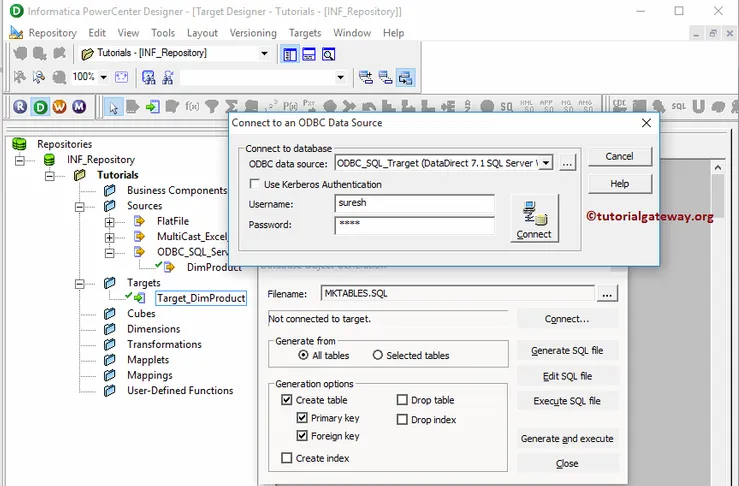Enable Use Kerberos Authentication checkbox
Image resolution: width=739 pixels, height=486 pixels.
[x=255, y=184]
